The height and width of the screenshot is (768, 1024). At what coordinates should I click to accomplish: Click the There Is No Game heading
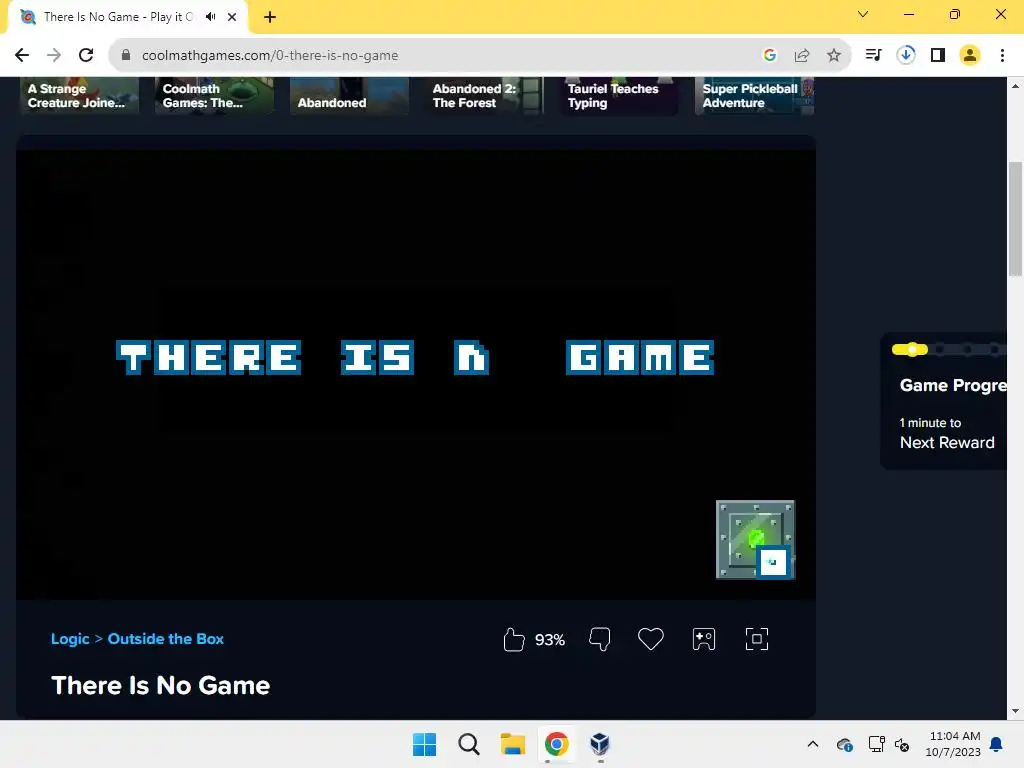[161, 685]
